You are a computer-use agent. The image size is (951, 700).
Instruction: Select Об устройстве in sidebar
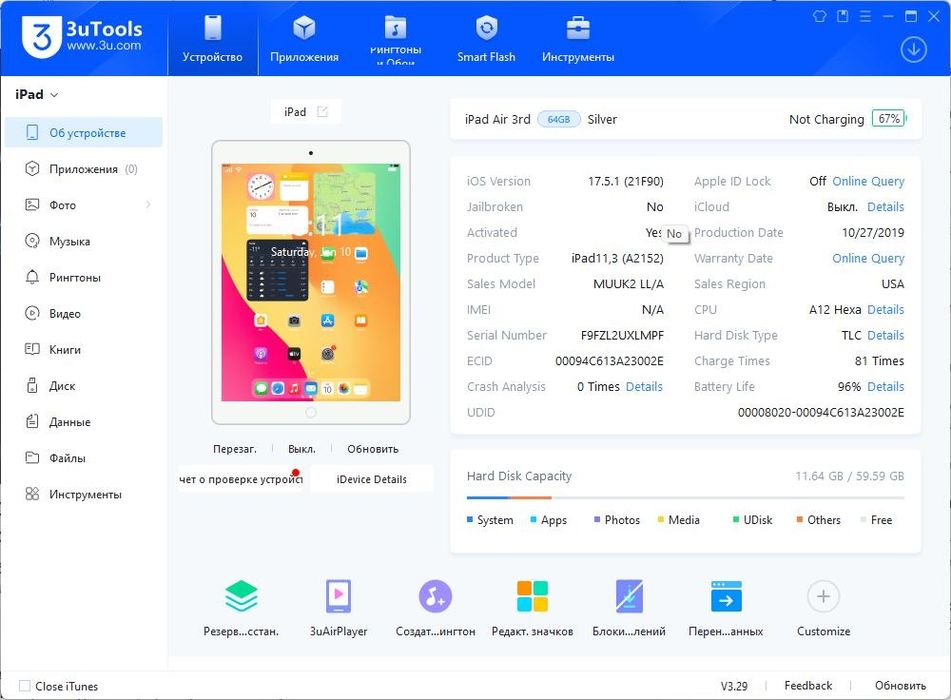point(84,133)
